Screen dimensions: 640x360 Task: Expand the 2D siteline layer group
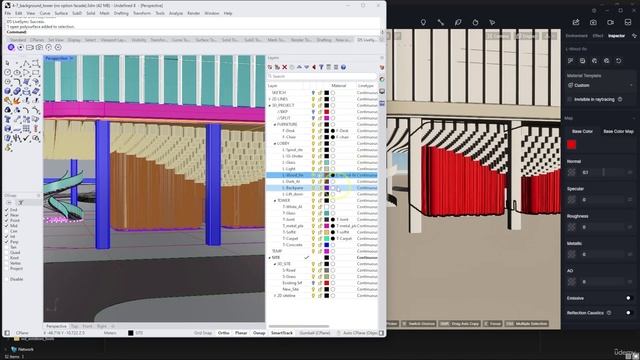[x=275, y=296]
